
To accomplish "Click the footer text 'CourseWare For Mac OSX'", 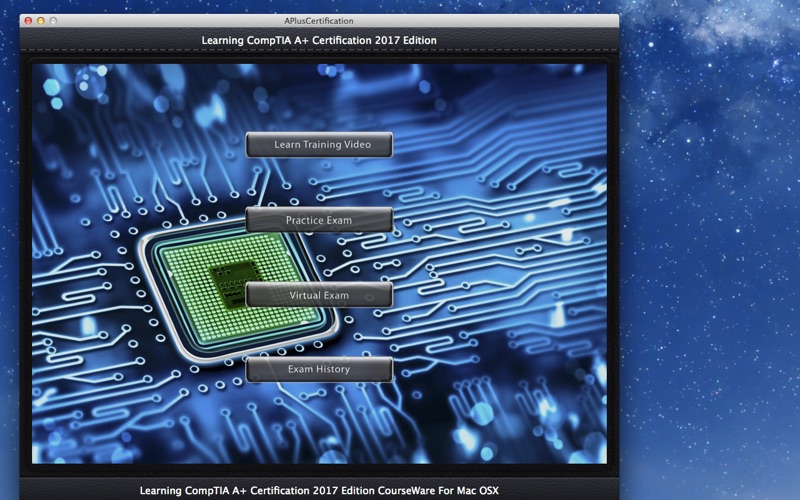I will (x=440, y=491).
